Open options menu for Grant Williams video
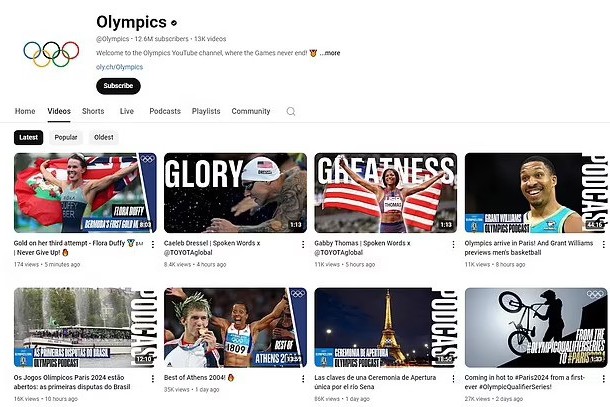 [603, 244]
